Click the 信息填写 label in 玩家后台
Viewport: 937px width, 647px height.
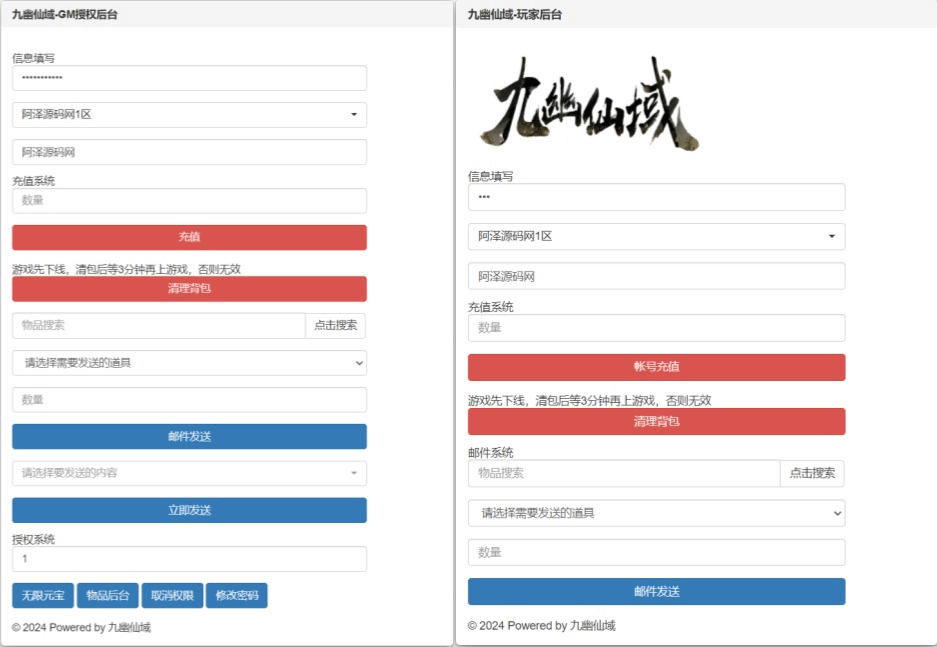491,176
